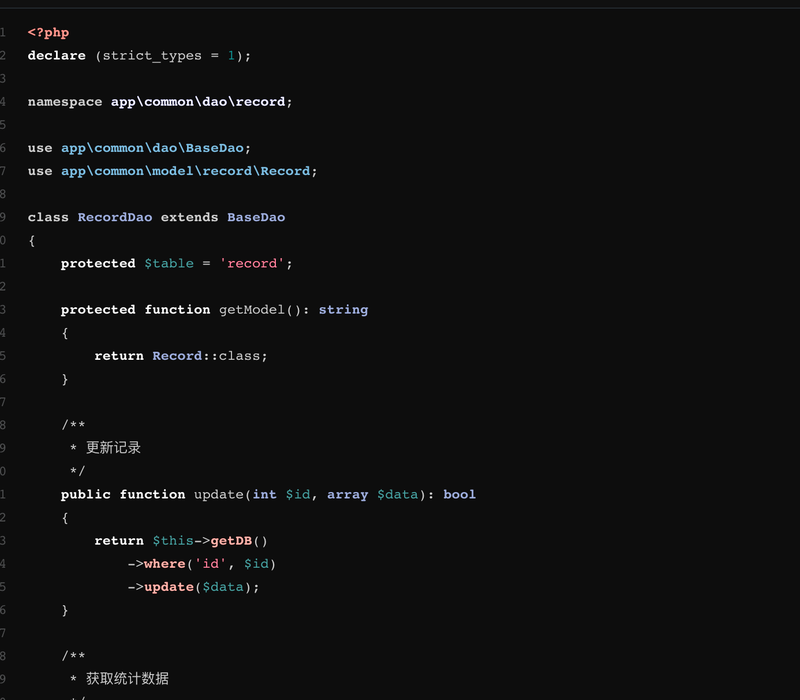Click return before Record::class

click(x=119, y=356)
